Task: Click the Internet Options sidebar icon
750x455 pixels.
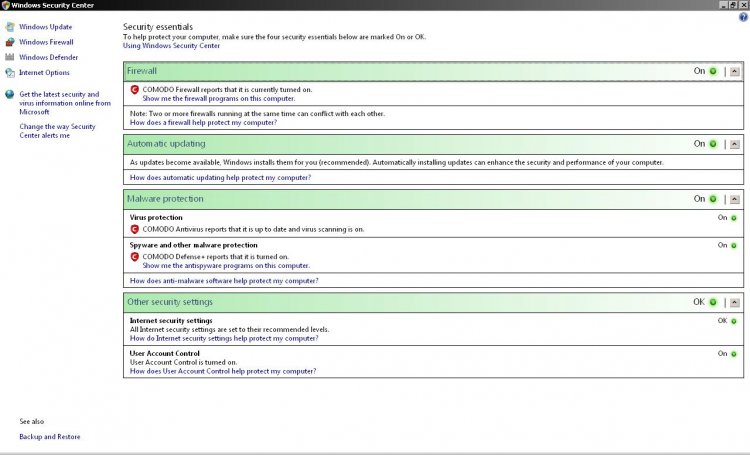Action: pos(10,73)
